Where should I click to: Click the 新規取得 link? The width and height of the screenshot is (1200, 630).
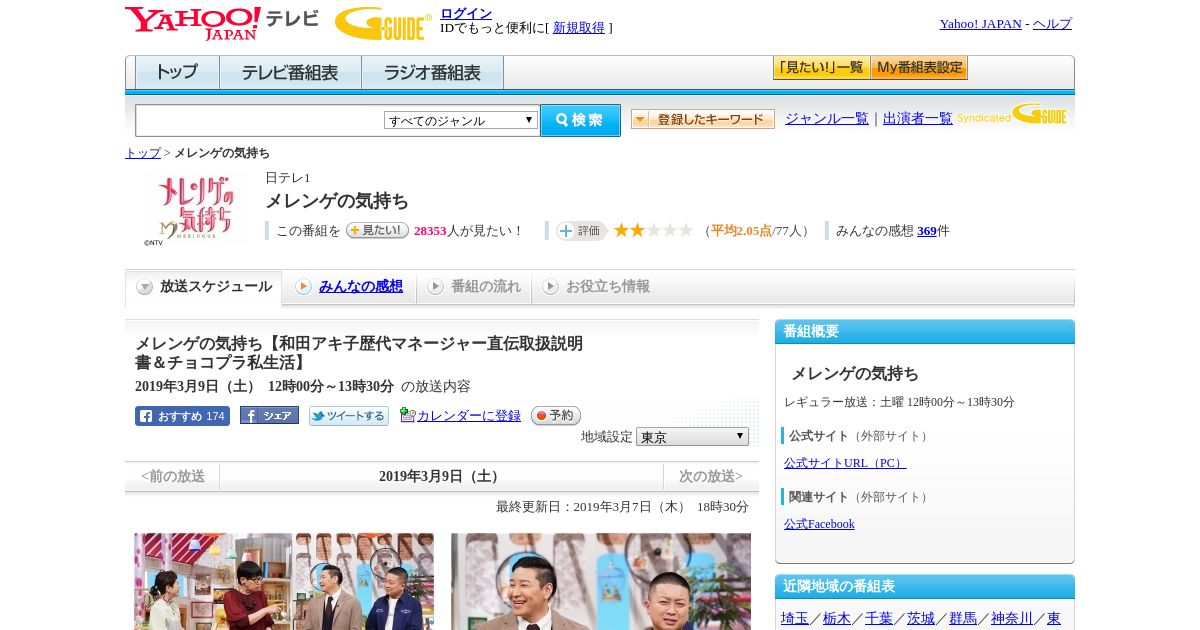579,28
